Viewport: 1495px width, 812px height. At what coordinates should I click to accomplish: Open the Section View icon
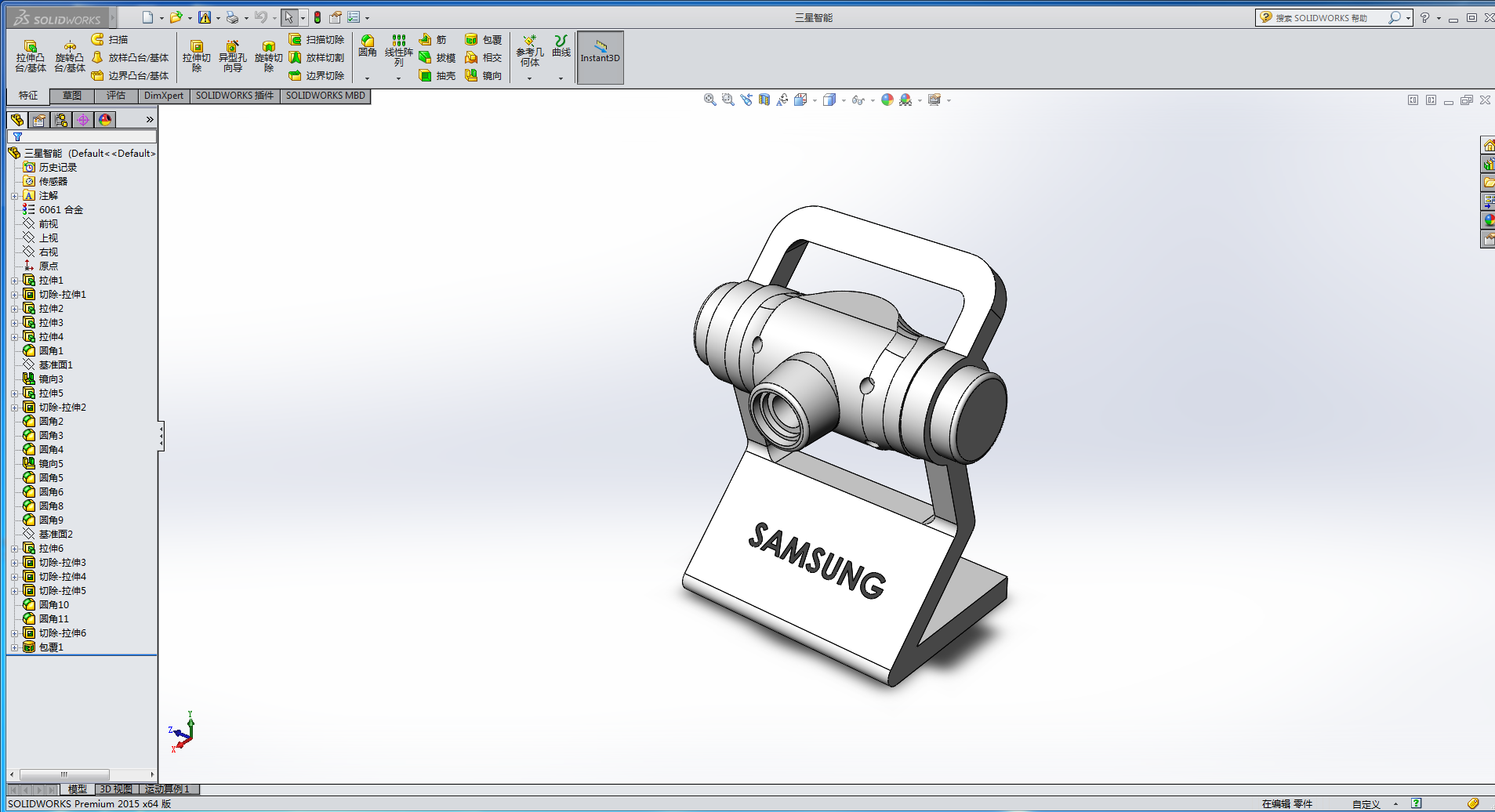[764, 100]
